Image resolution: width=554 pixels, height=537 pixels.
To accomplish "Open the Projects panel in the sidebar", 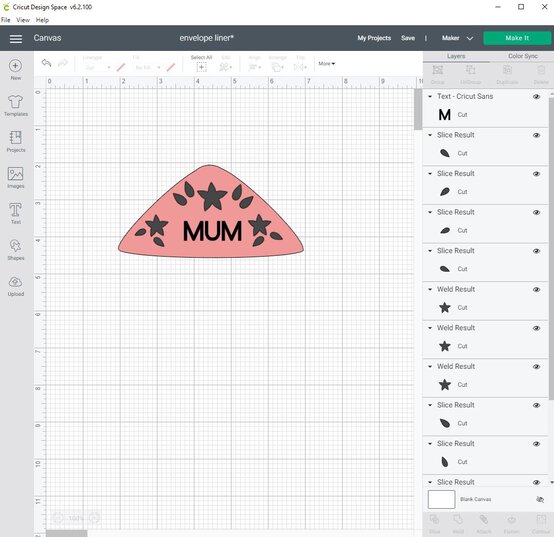I will coord(16,142).
